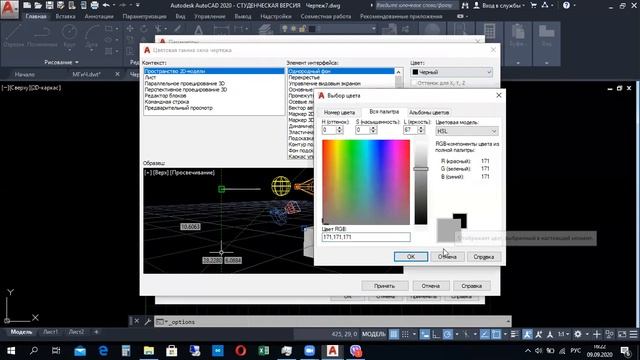Screen dimensions: 640x360
Task: Click the AutoCAD application menu logo
Action: (9, 9)
